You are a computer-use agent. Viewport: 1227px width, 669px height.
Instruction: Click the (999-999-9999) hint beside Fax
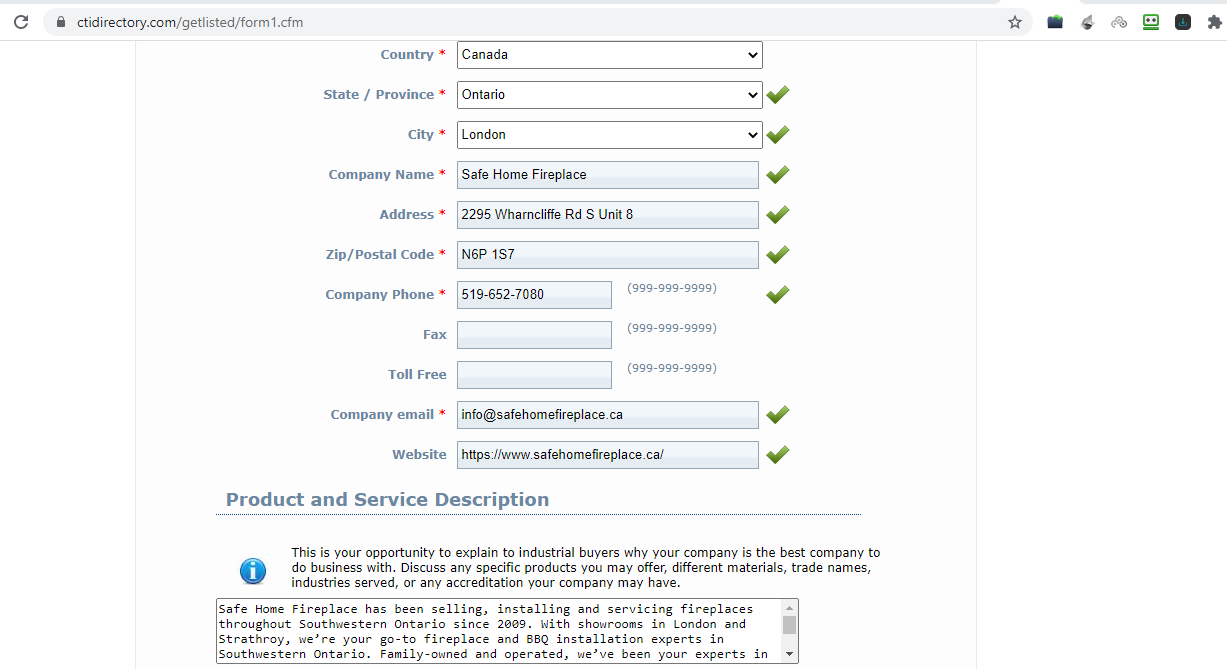pyautogui.click(x=672, y=328)
